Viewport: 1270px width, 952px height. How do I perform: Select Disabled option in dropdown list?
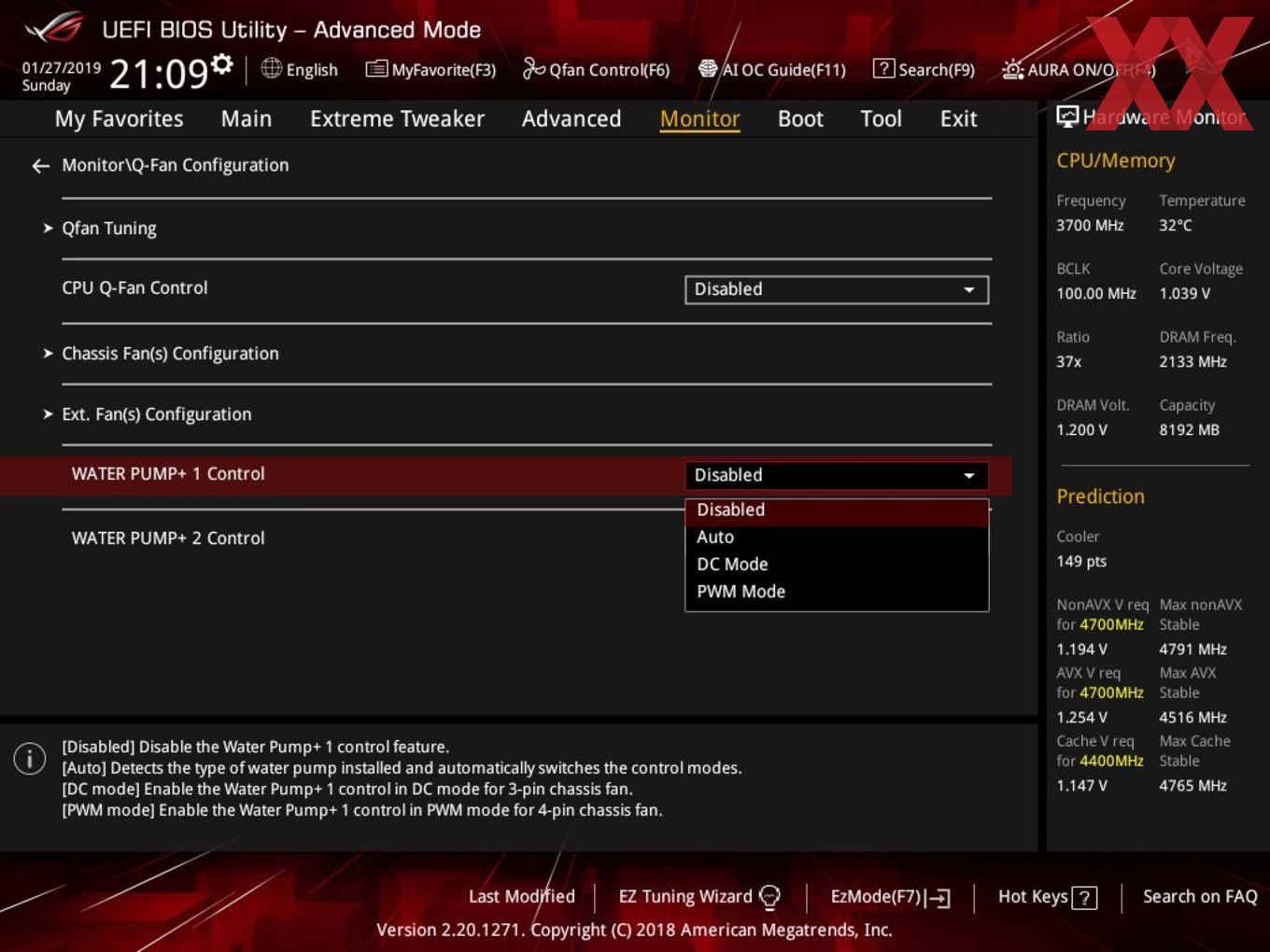click(x=837, y=511)
